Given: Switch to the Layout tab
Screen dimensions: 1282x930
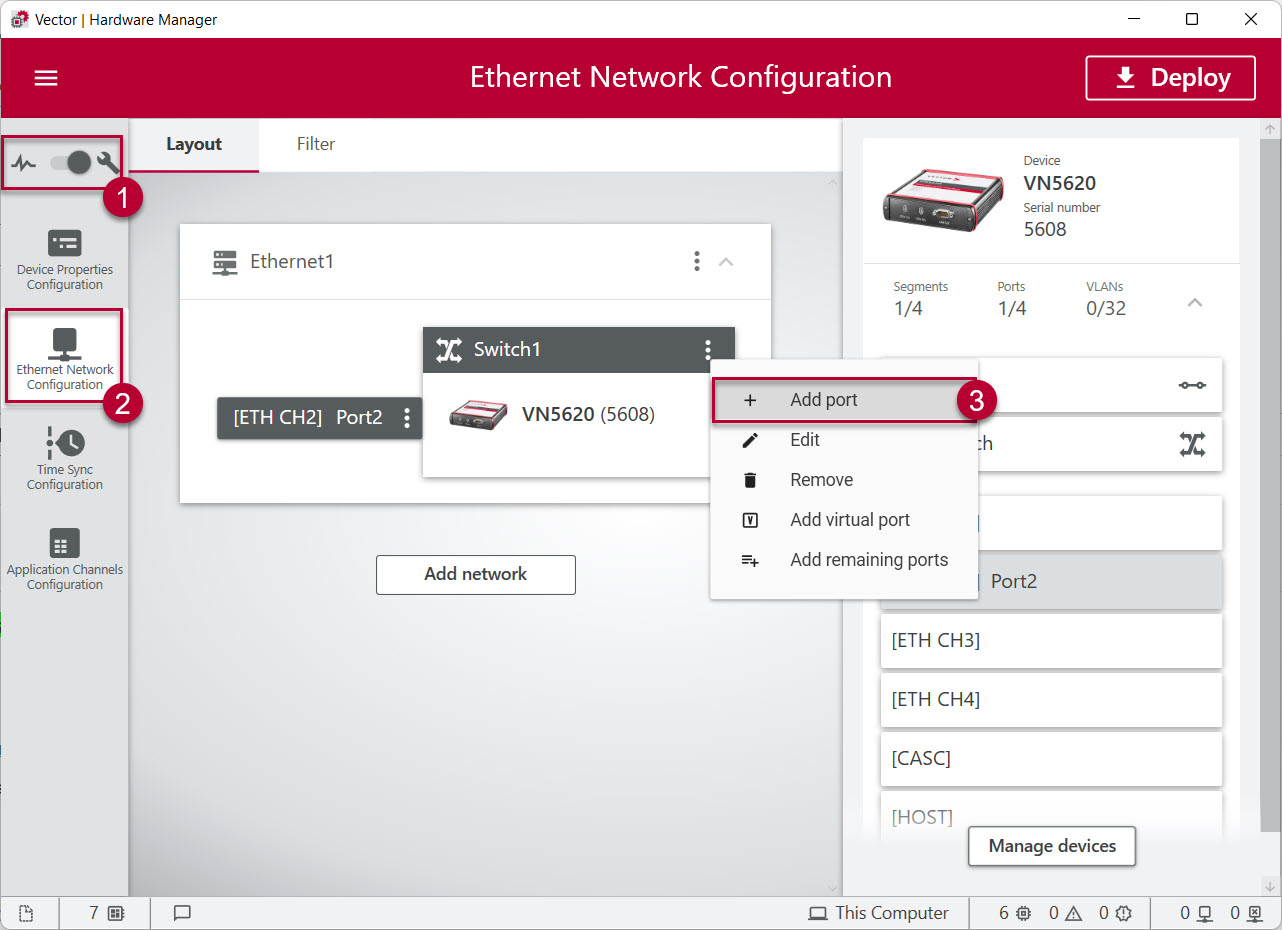Looking at the screenshot, I should 194,144.
